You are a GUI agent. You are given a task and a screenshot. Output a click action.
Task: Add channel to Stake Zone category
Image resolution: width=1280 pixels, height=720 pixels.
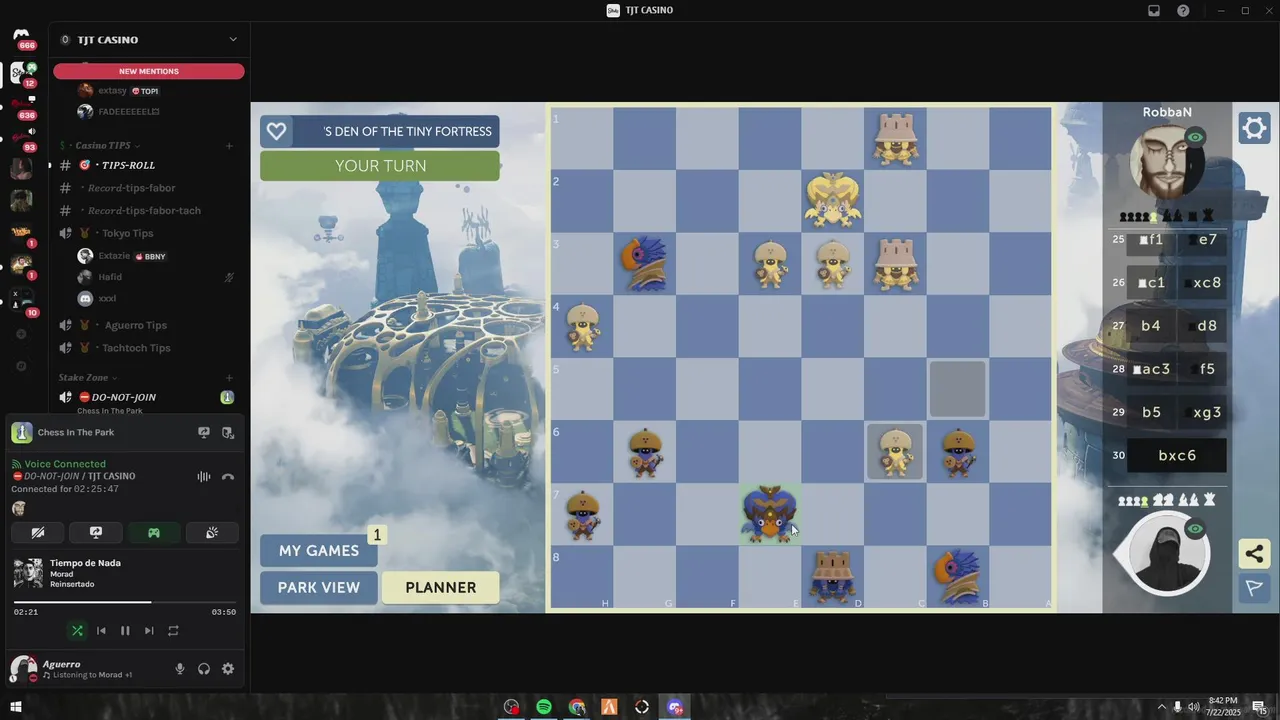pos(229,378)
